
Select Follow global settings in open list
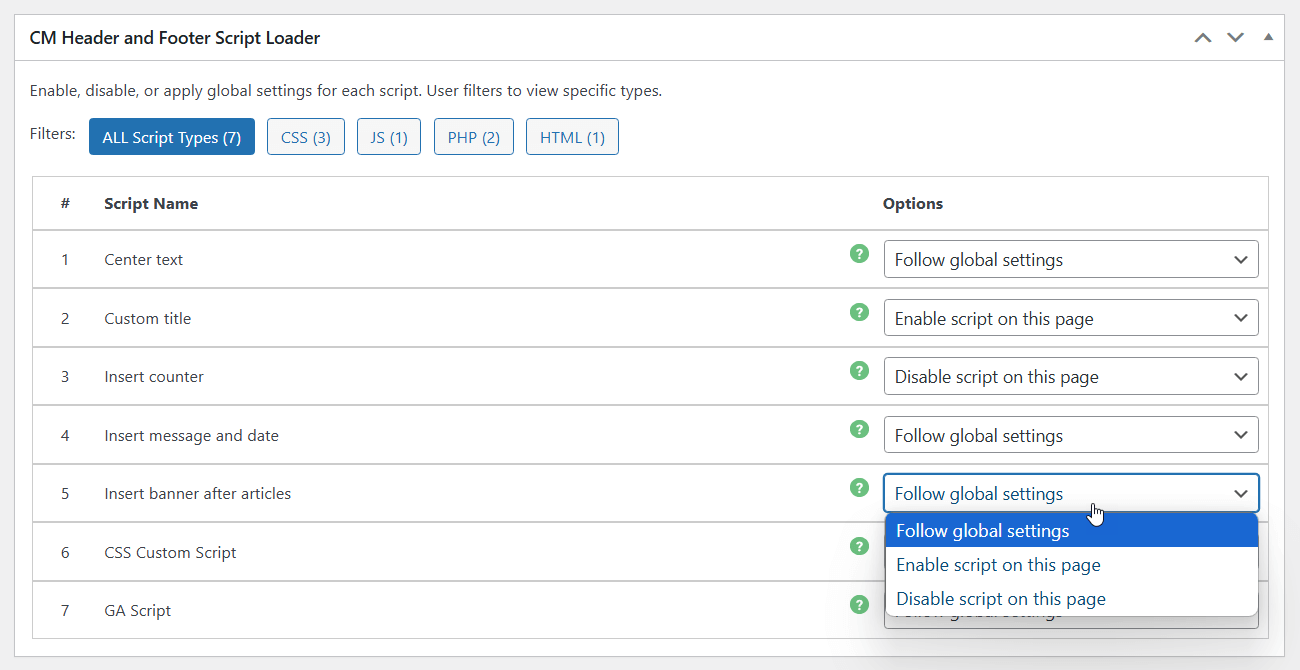(983, 531)
